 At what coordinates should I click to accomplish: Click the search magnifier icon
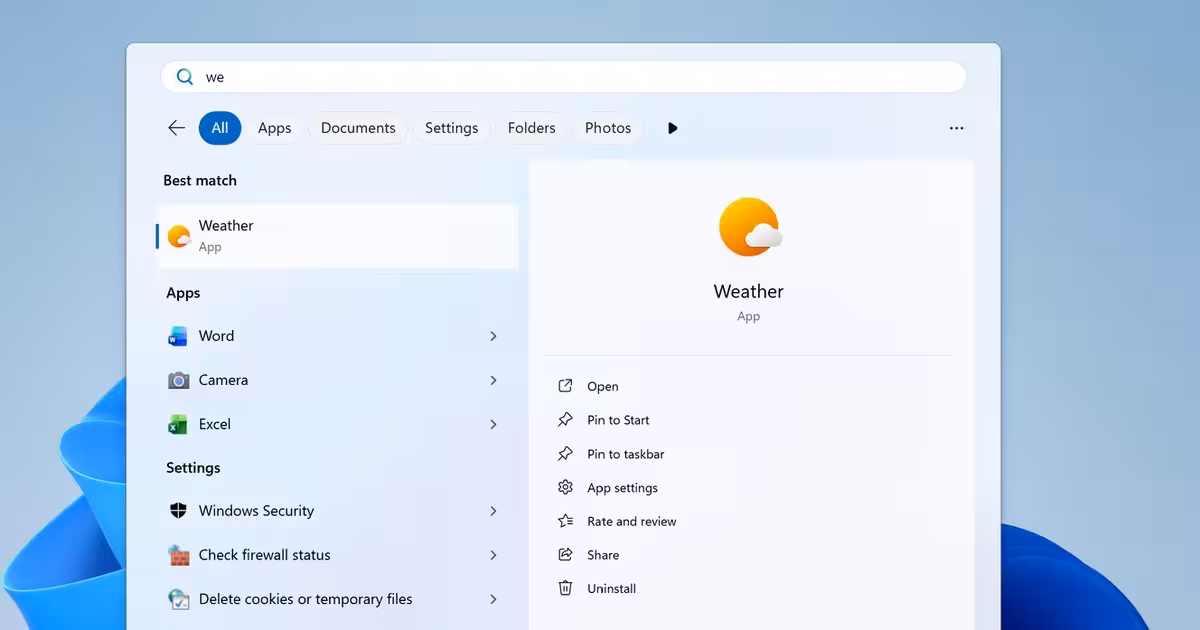[185, 77]
